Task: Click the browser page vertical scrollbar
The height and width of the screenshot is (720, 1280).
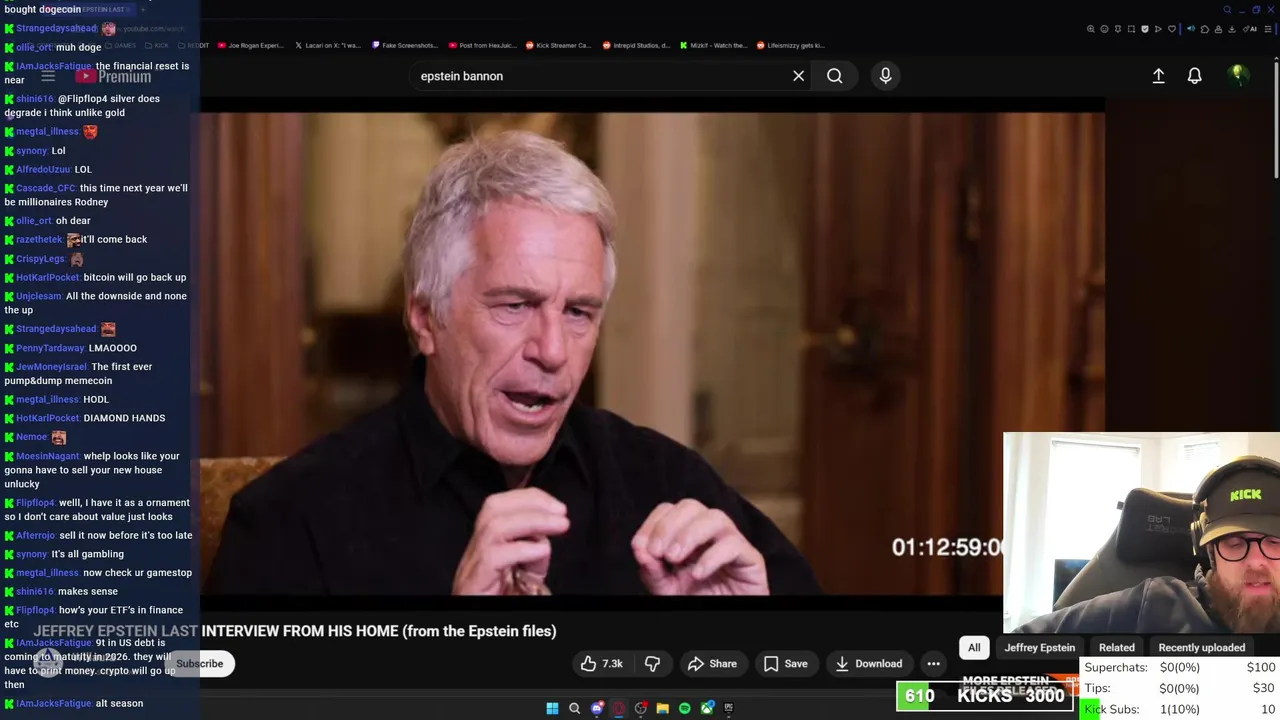Action: pos(1276,120)
